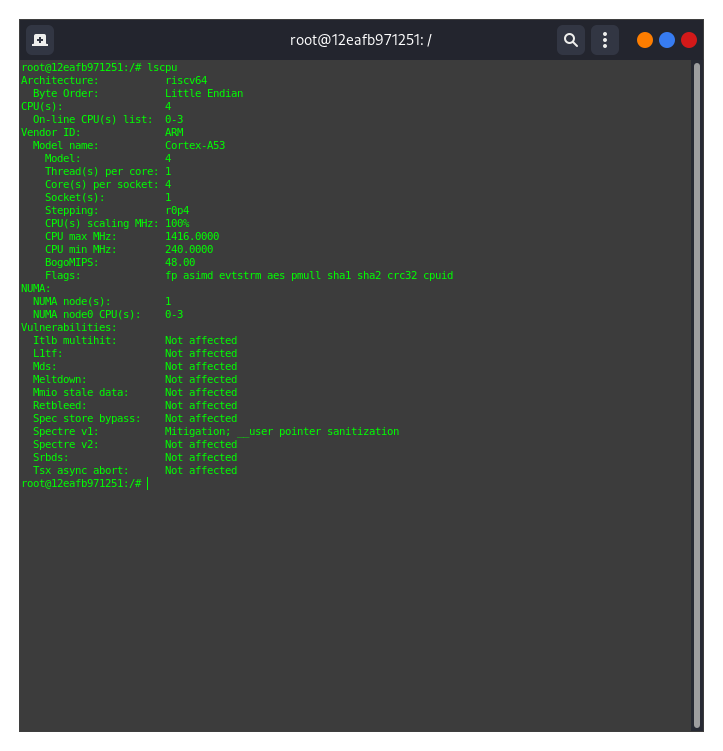Click the lscpu command text
Image resolution: width=723 pixels, height=751 pixels.
[x=162, y=67]
